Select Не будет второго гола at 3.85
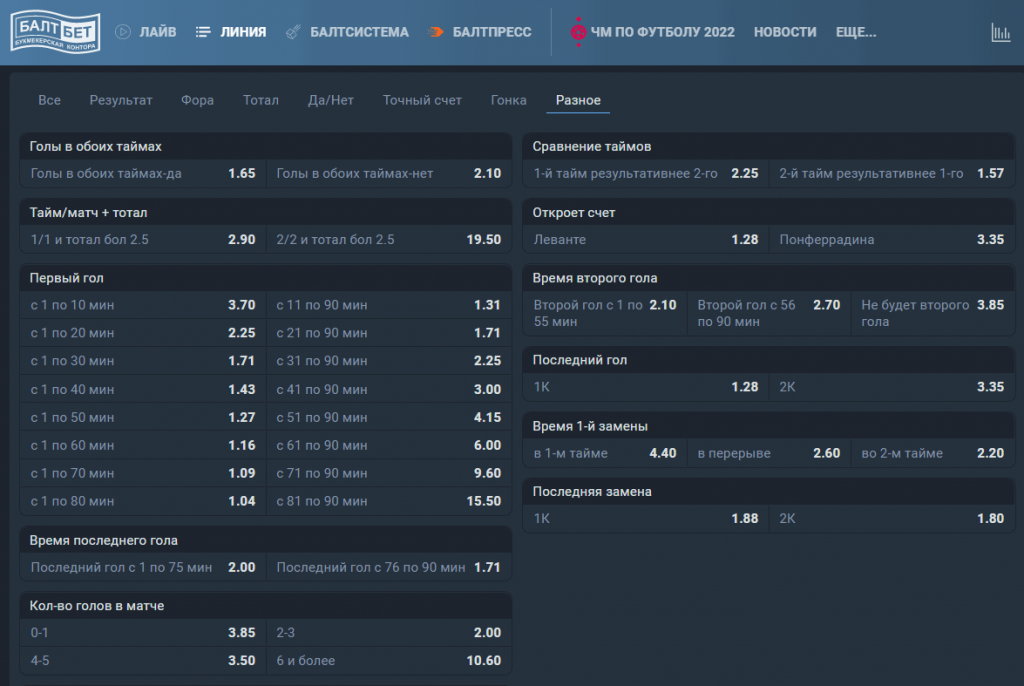 point(932,313)
